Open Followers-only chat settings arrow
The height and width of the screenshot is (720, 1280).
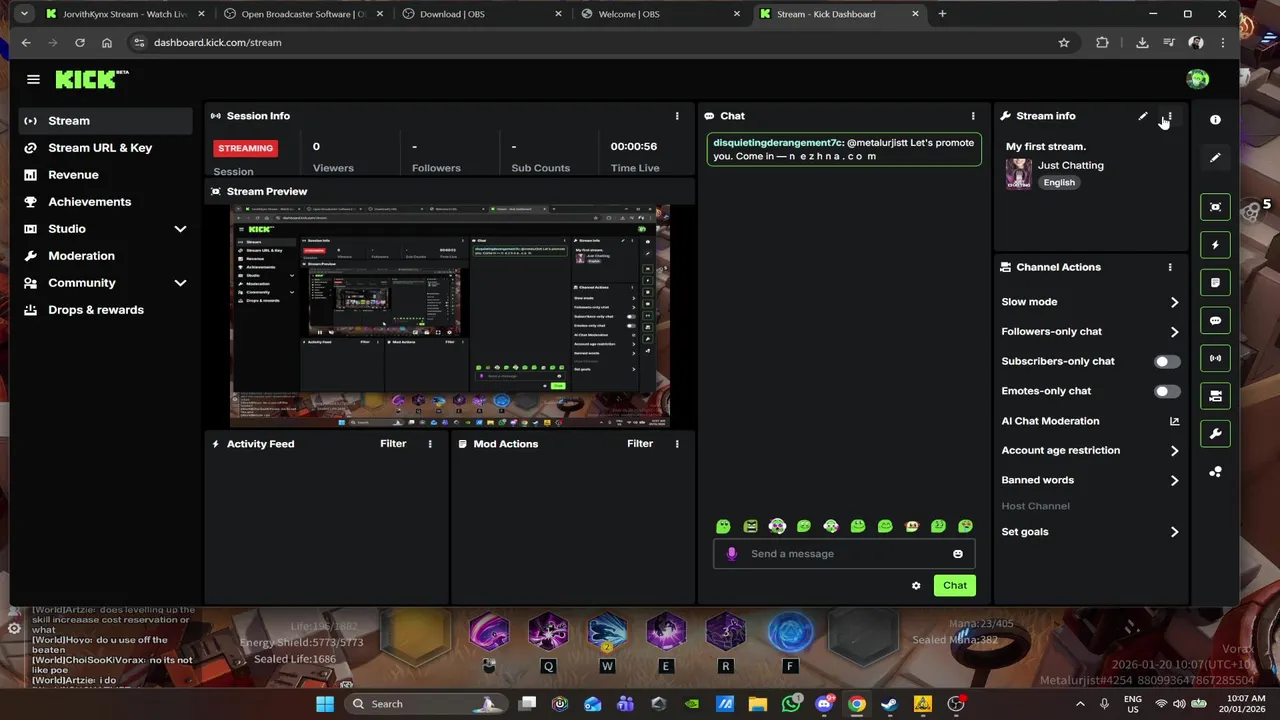[x=1174, y=332]
